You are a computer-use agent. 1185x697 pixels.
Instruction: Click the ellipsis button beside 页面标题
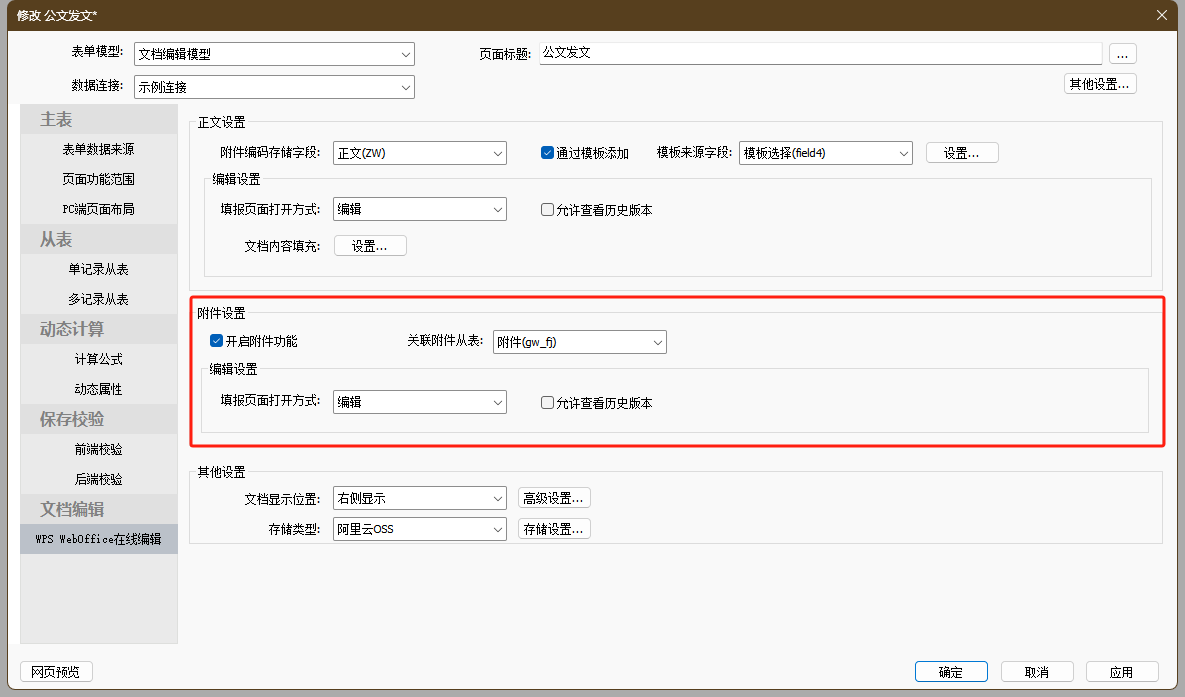(x=1122, y=53)
